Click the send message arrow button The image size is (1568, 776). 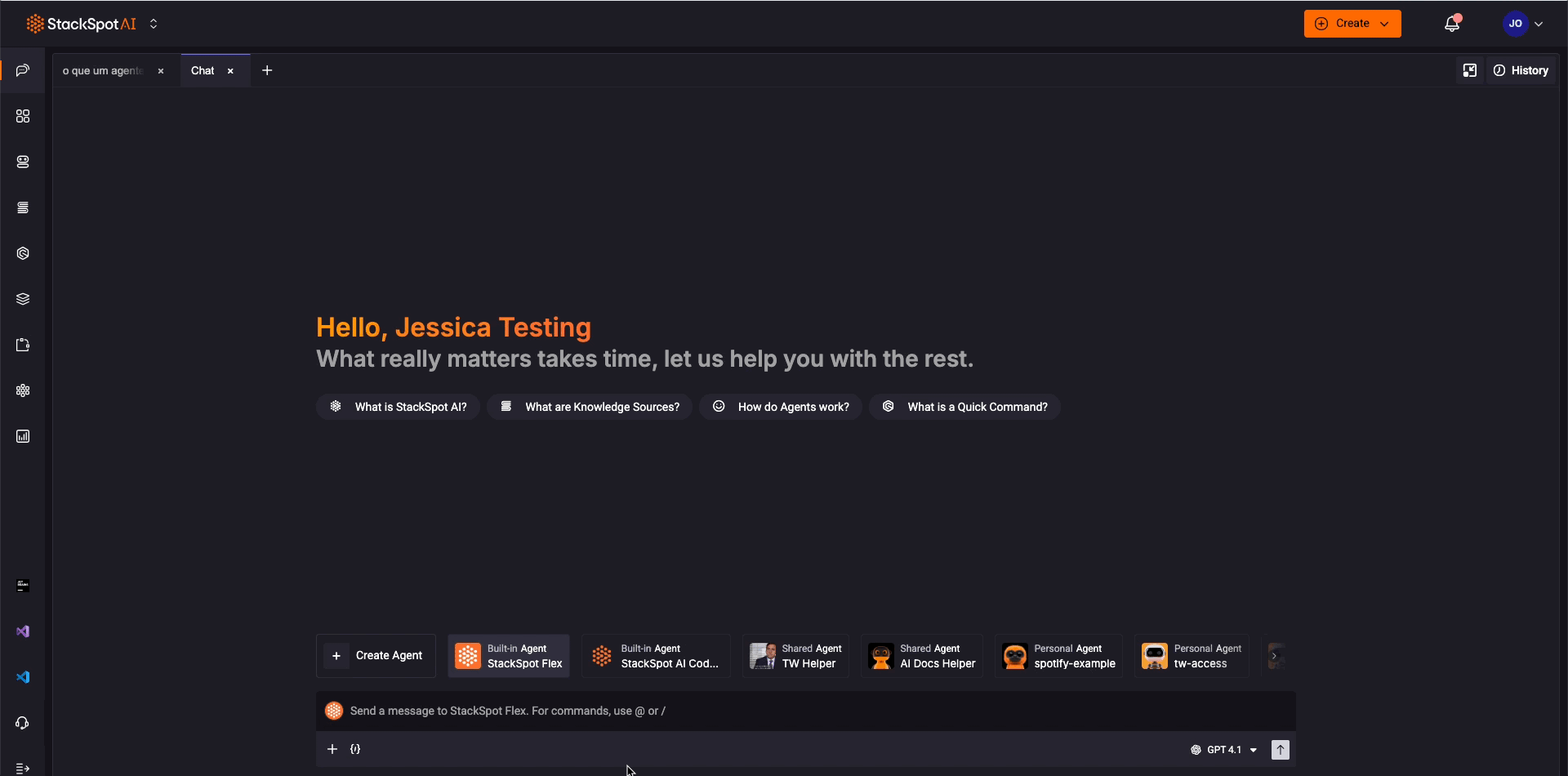pyautogui.click(x=1280, y=750)
